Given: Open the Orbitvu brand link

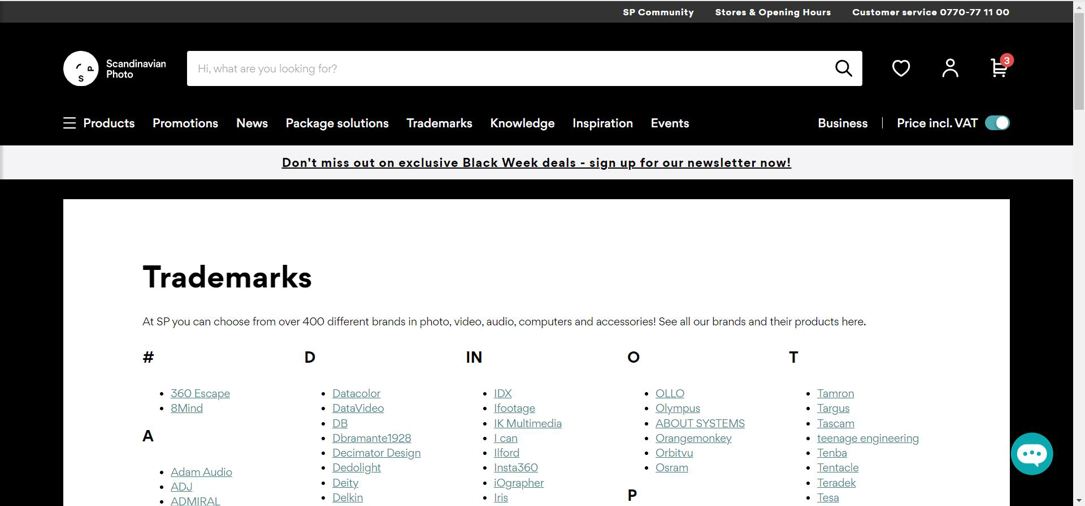Looking at the screenshot, I should (674, 453).
